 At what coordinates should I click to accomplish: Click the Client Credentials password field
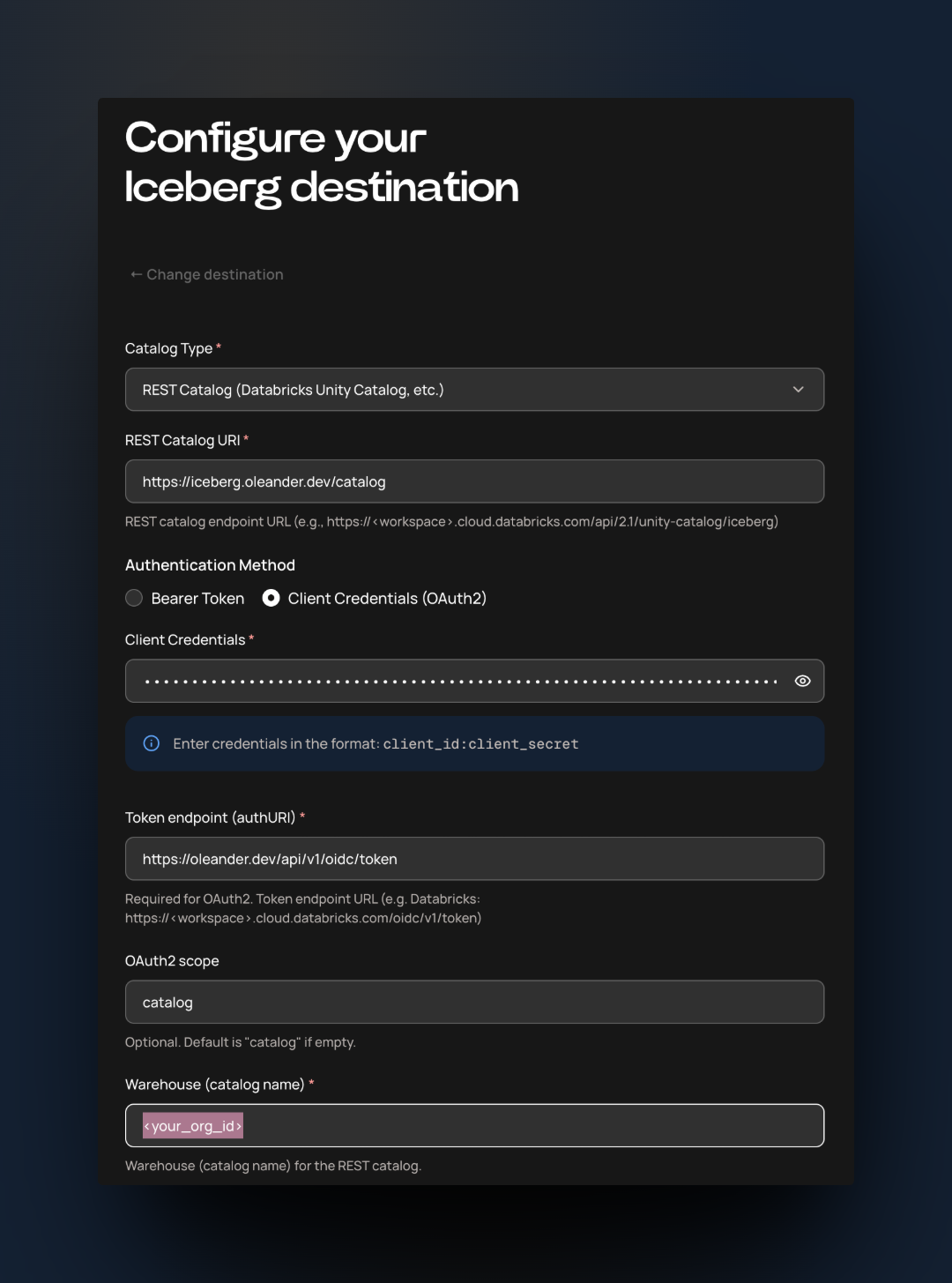click(x=474, y=681)
